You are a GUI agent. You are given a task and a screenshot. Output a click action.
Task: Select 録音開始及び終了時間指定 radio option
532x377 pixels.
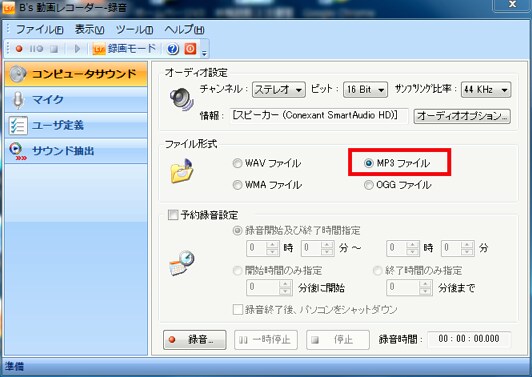pyautogui.click(x=237, y=231)
